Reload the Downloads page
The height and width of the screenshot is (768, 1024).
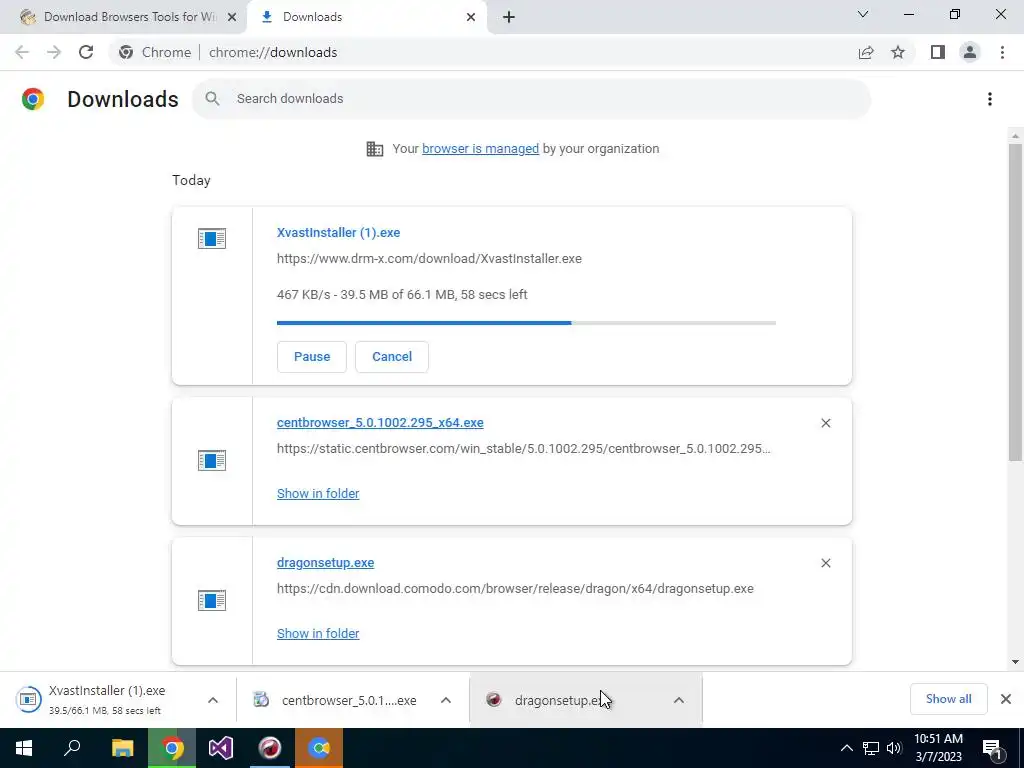coord(86,52)
